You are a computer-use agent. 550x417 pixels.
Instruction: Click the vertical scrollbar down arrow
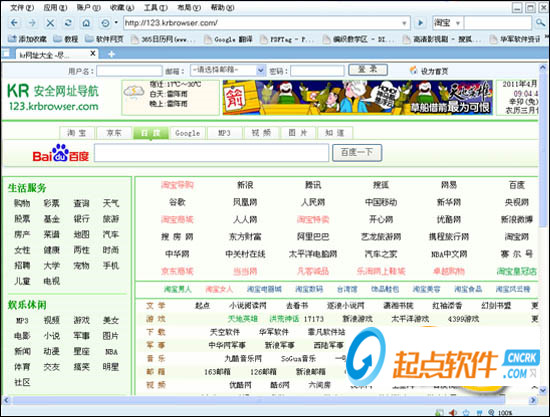pos(543,389)
